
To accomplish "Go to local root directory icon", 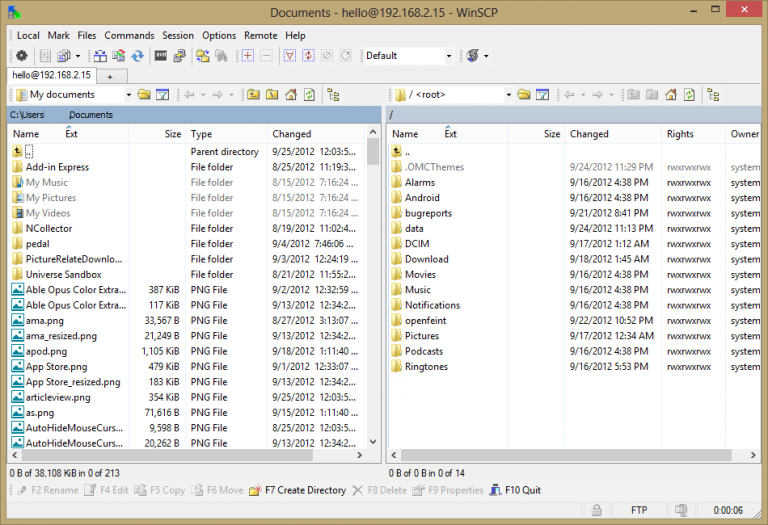I will coord(272,95).
